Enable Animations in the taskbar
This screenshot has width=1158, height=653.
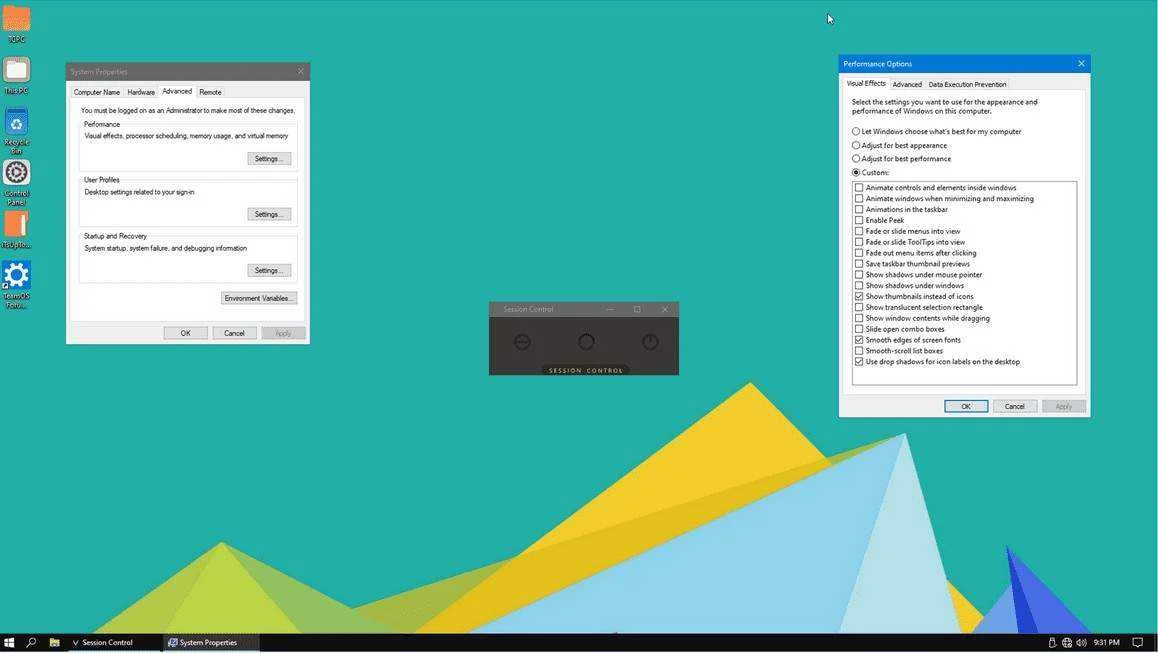[x=859, y=209]
